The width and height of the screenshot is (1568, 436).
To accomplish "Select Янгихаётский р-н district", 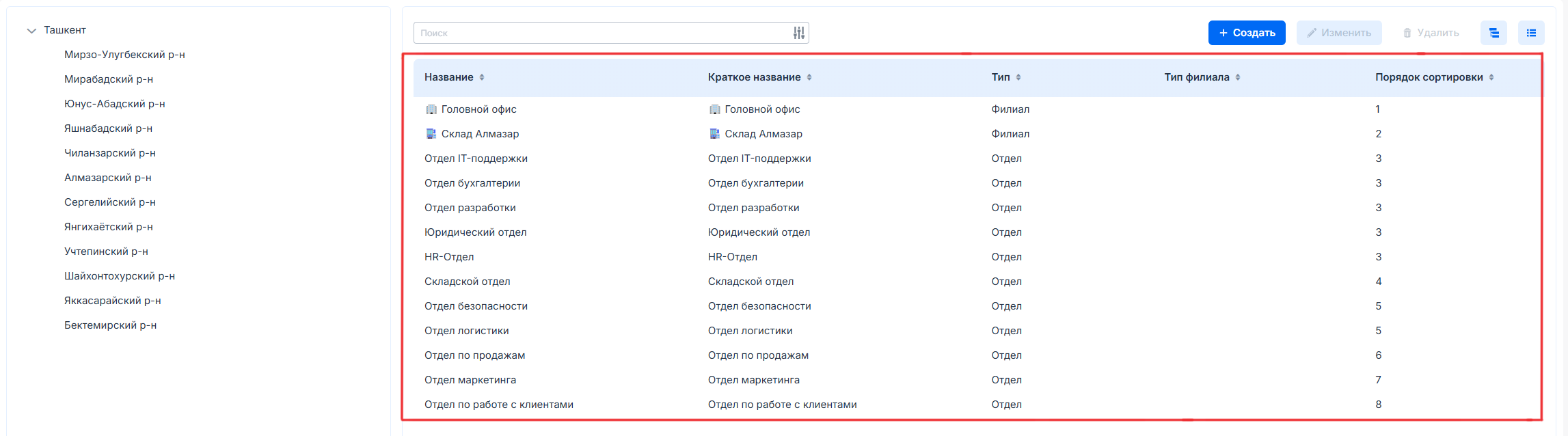I will pos(109,227).
